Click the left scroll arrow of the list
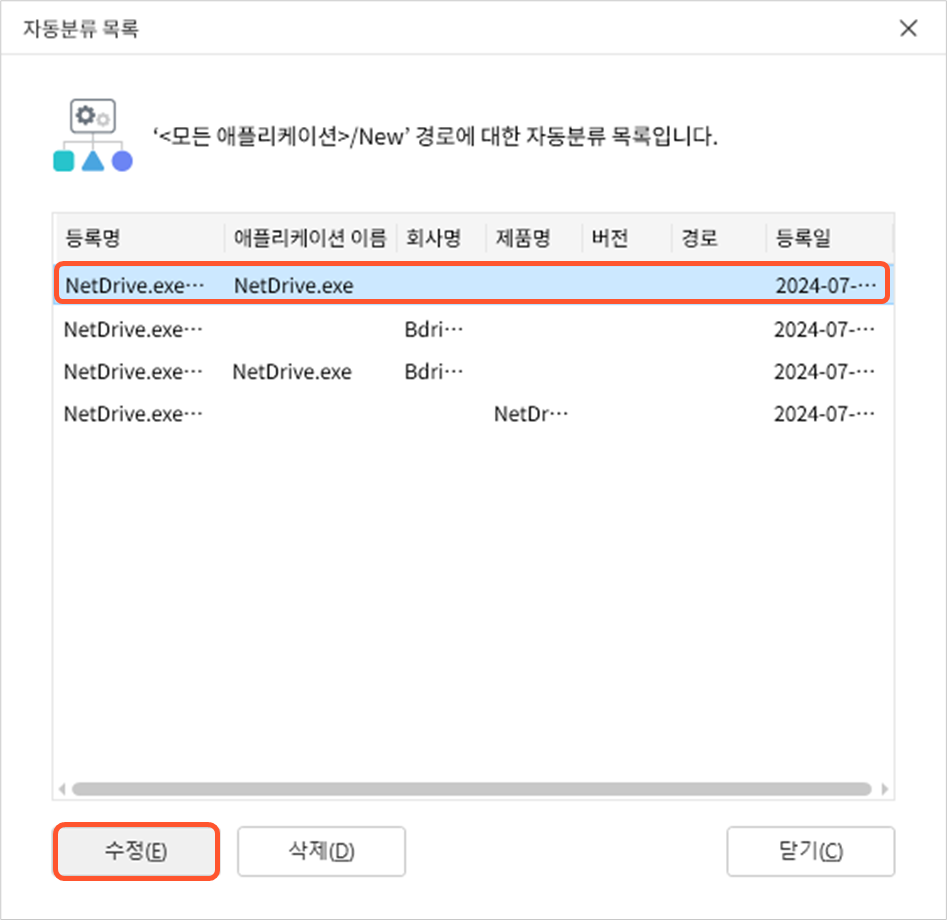This screenshot has width=947, height=920. [62, 789]
